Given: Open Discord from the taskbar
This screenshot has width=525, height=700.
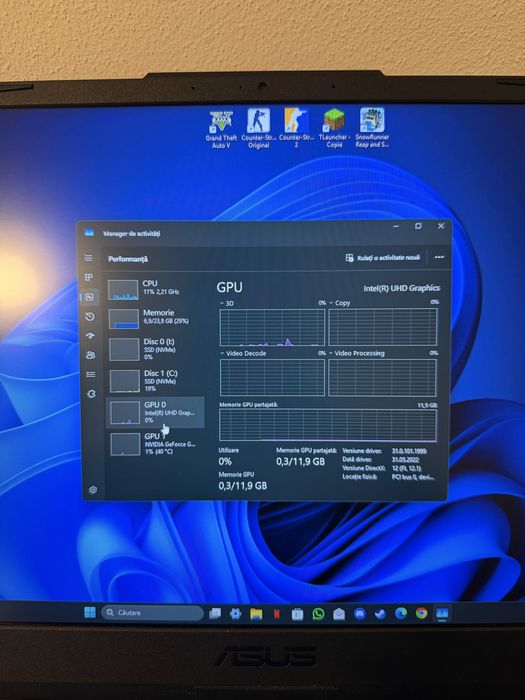Looking at the screenshot, I should [x=360, y=614].
